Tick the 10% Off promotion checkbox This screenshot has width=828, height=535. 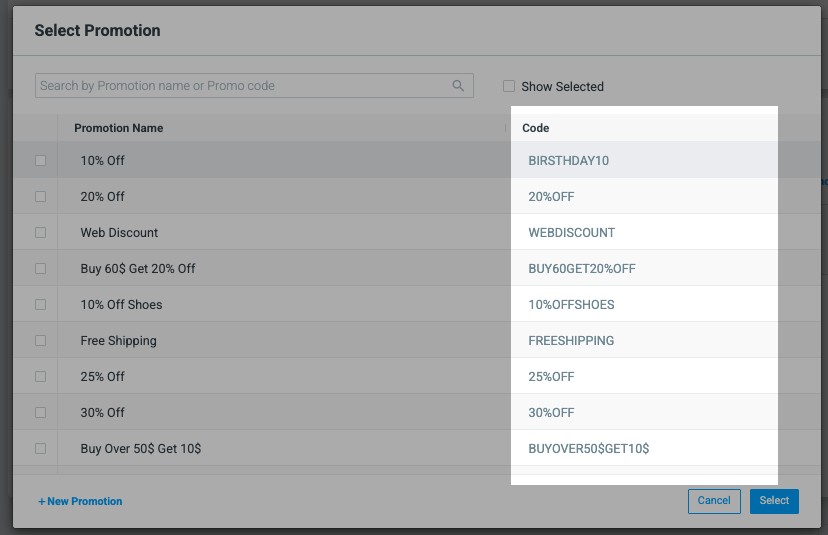41,160
